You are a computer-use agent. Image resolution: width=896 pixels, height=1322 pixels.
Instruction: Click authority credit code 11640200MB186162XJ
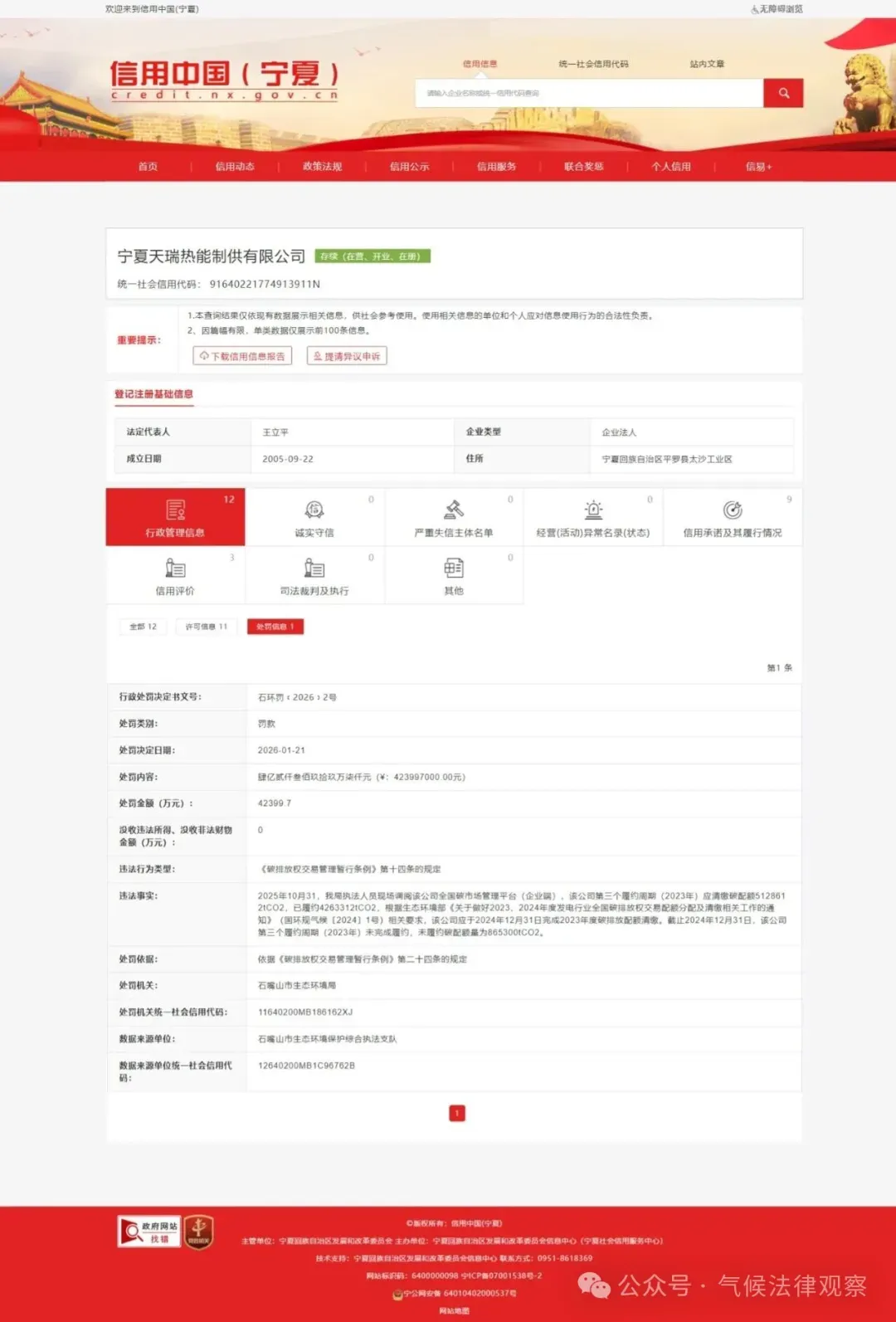(x=305, y=1012)
